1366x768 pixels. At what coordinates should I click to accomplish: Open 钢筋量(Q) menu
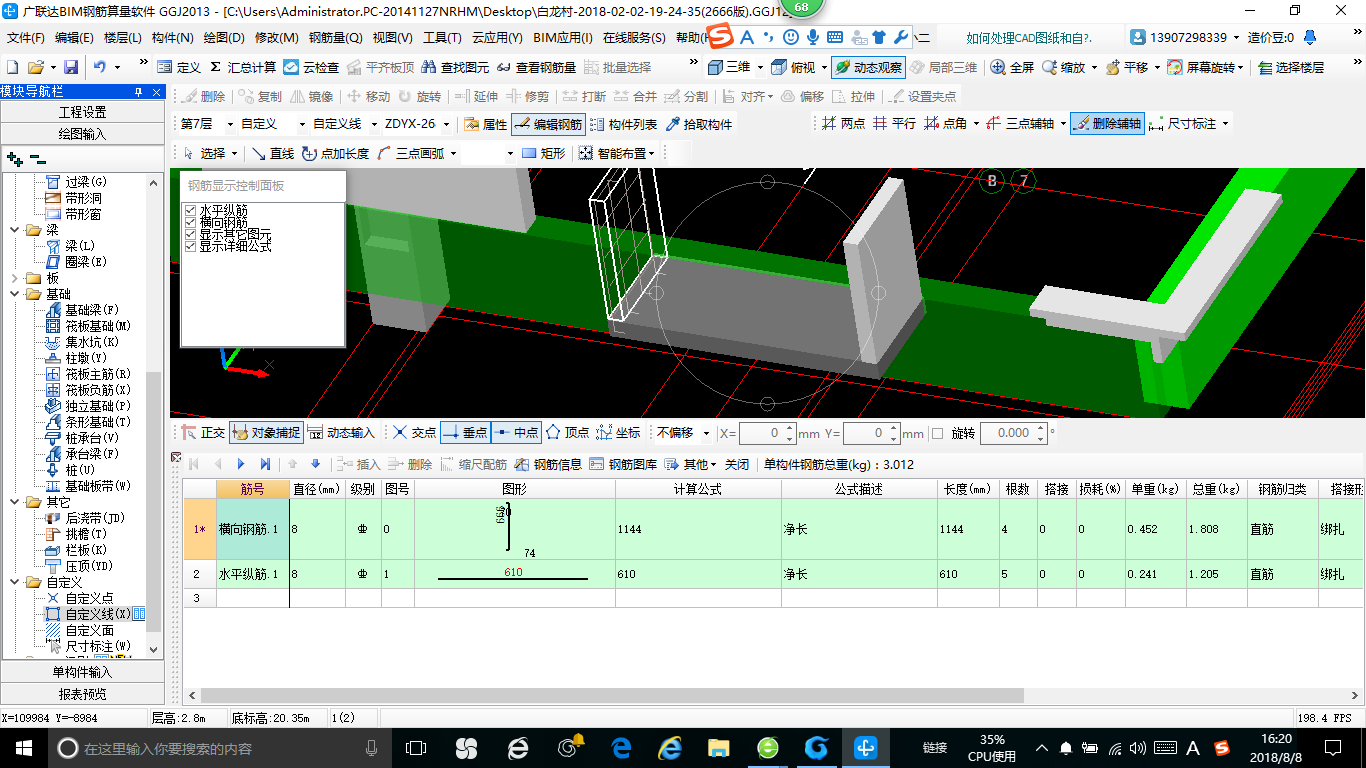click(336, 38)
